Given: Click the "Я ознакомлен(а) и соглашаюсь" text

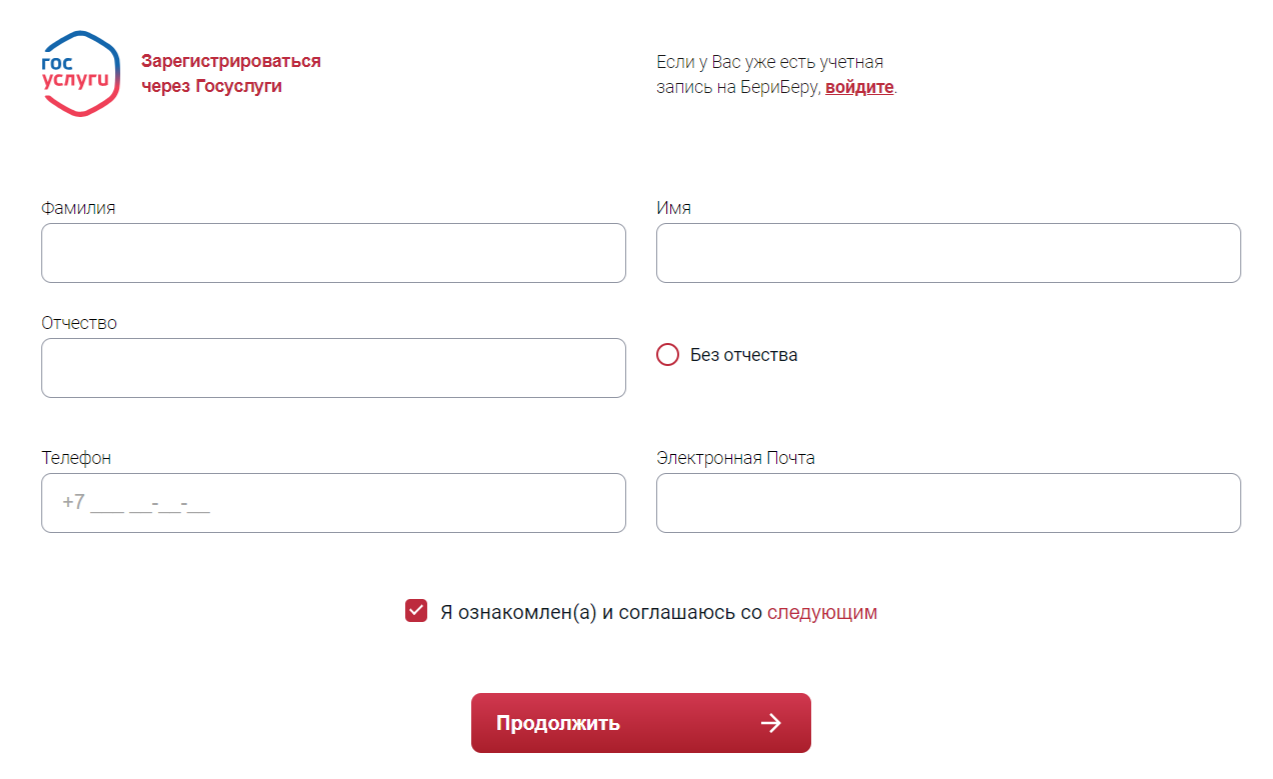Looking at the screenshot, I should (600, 612).
